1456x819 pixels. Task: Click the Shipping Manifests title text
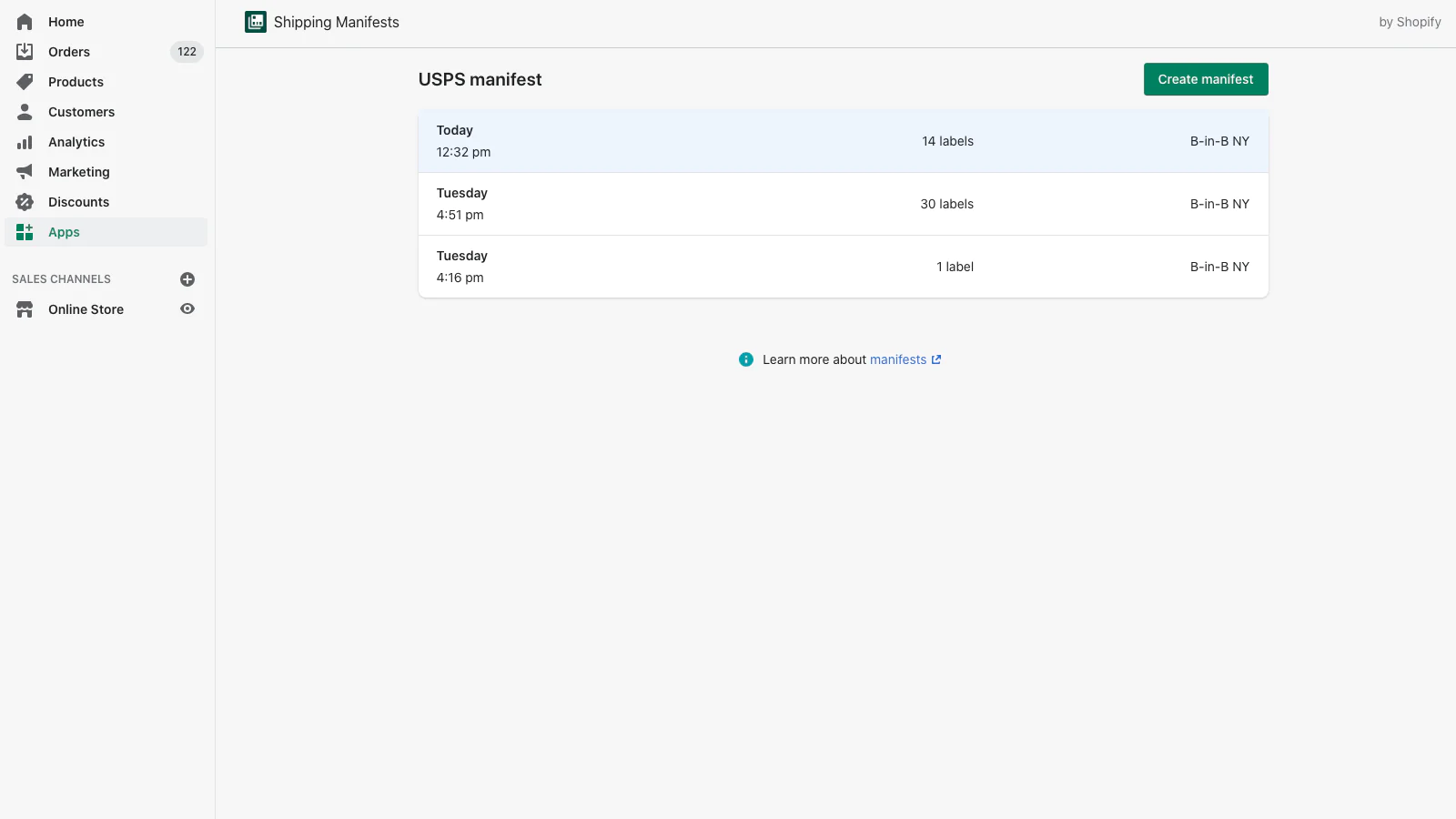click(x=336, y=22)
